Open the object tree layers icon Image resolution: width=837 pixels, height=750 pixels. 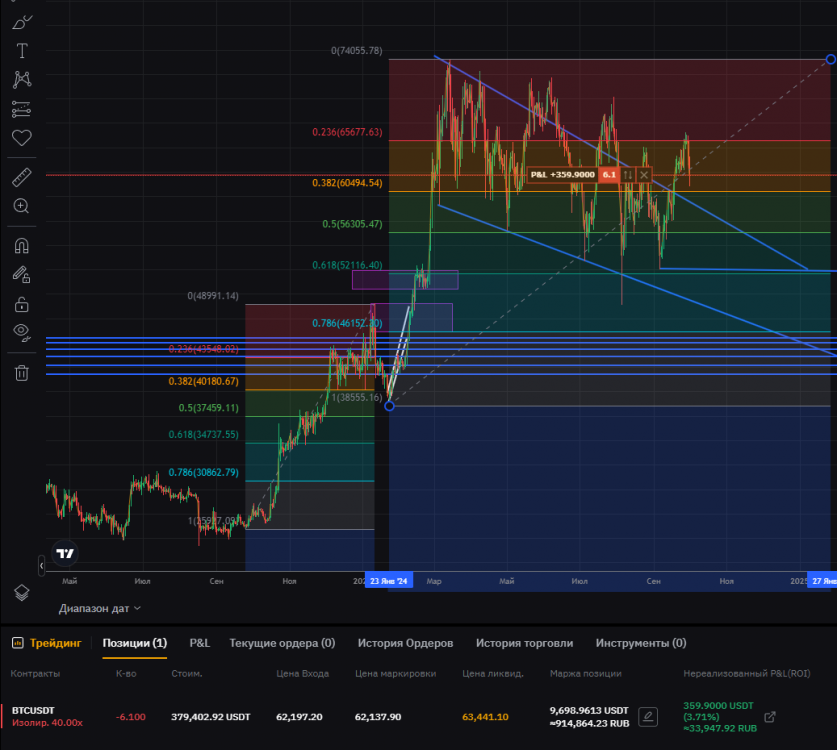[x=21, y=592]
